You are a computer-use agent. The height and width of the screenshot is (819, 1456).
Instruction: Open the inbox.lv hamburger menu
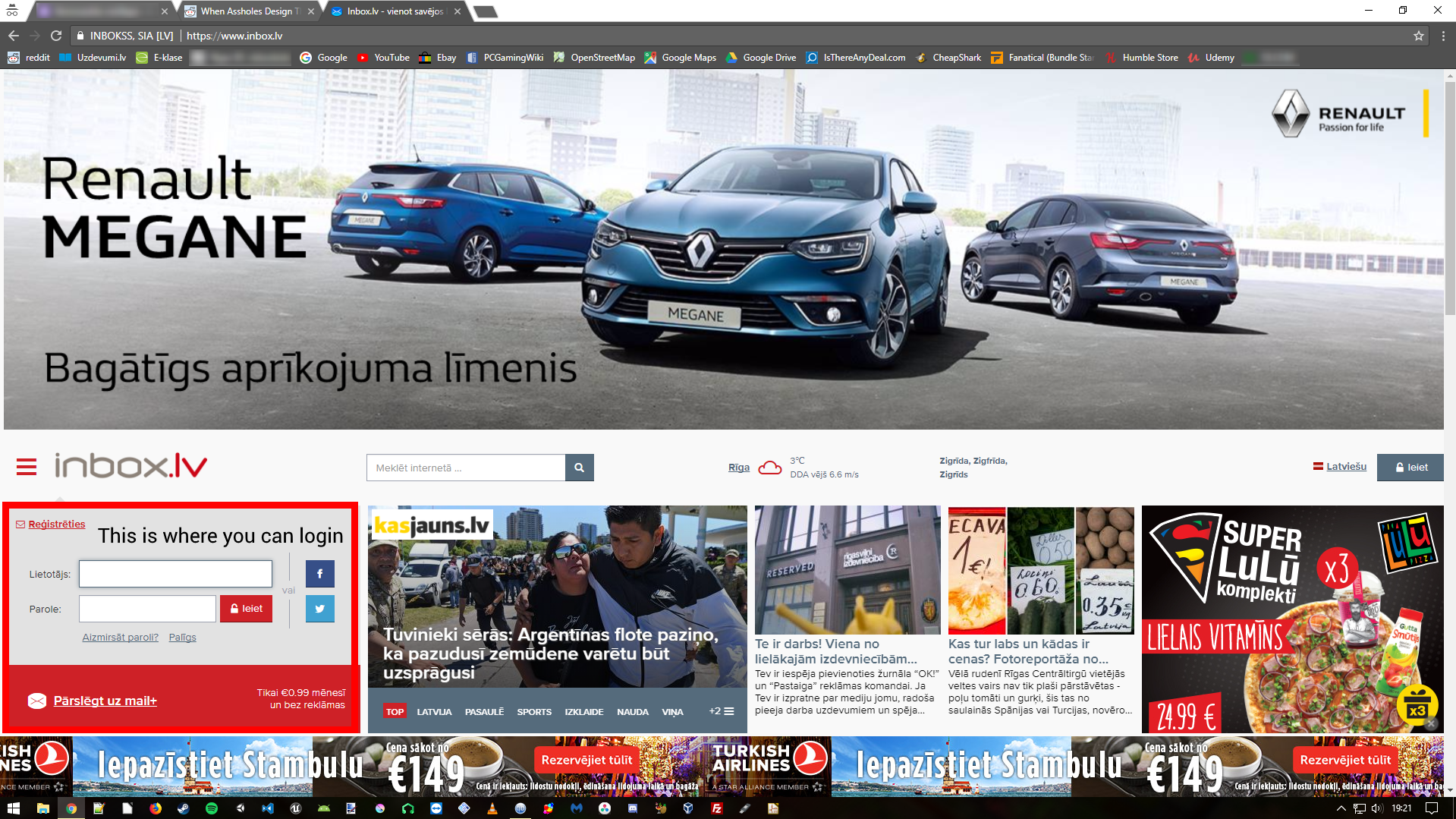click(x=27, y=467)
